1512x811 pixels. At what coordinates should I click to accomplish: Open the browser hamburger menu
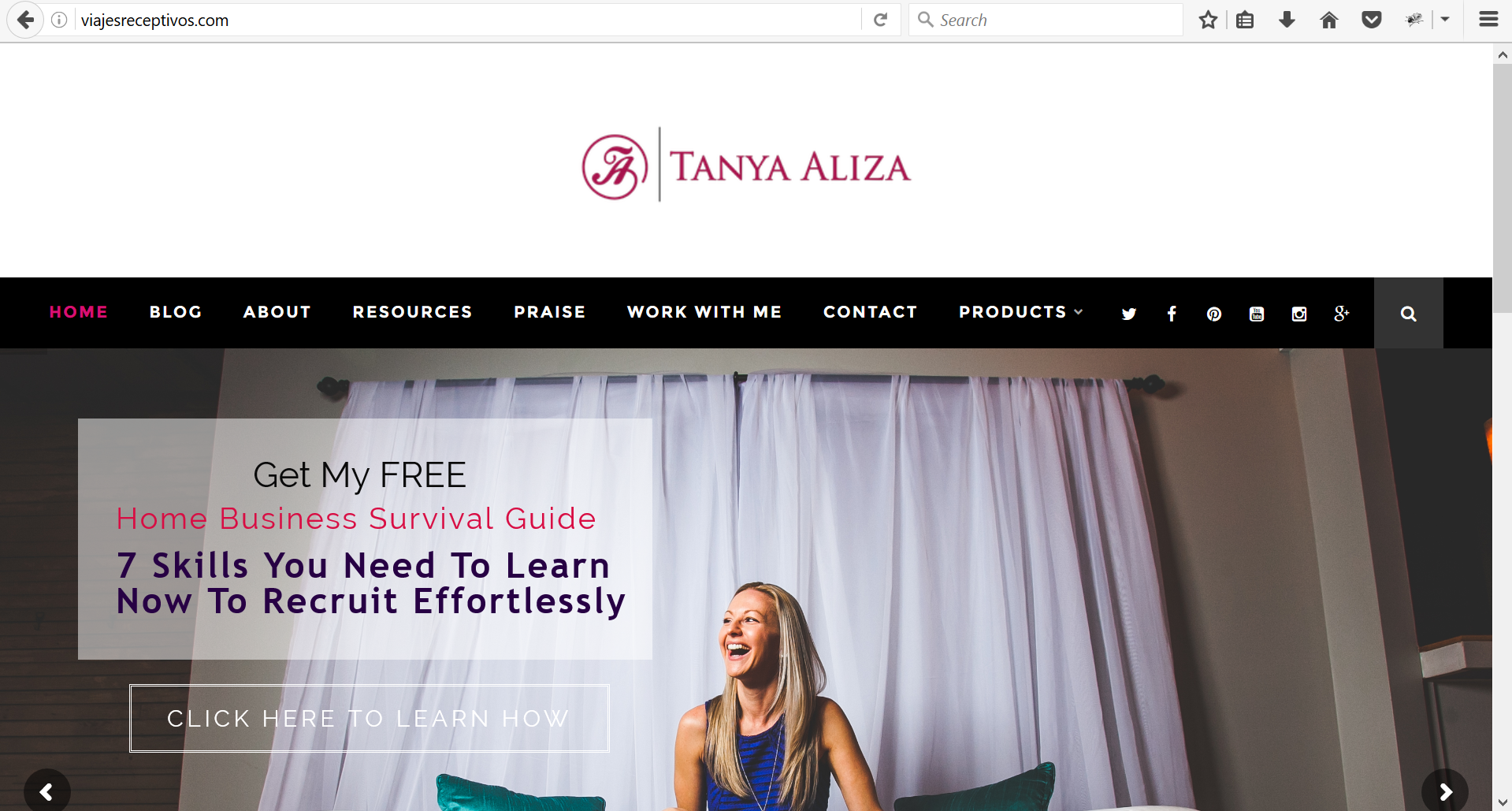coord(1488,20)
